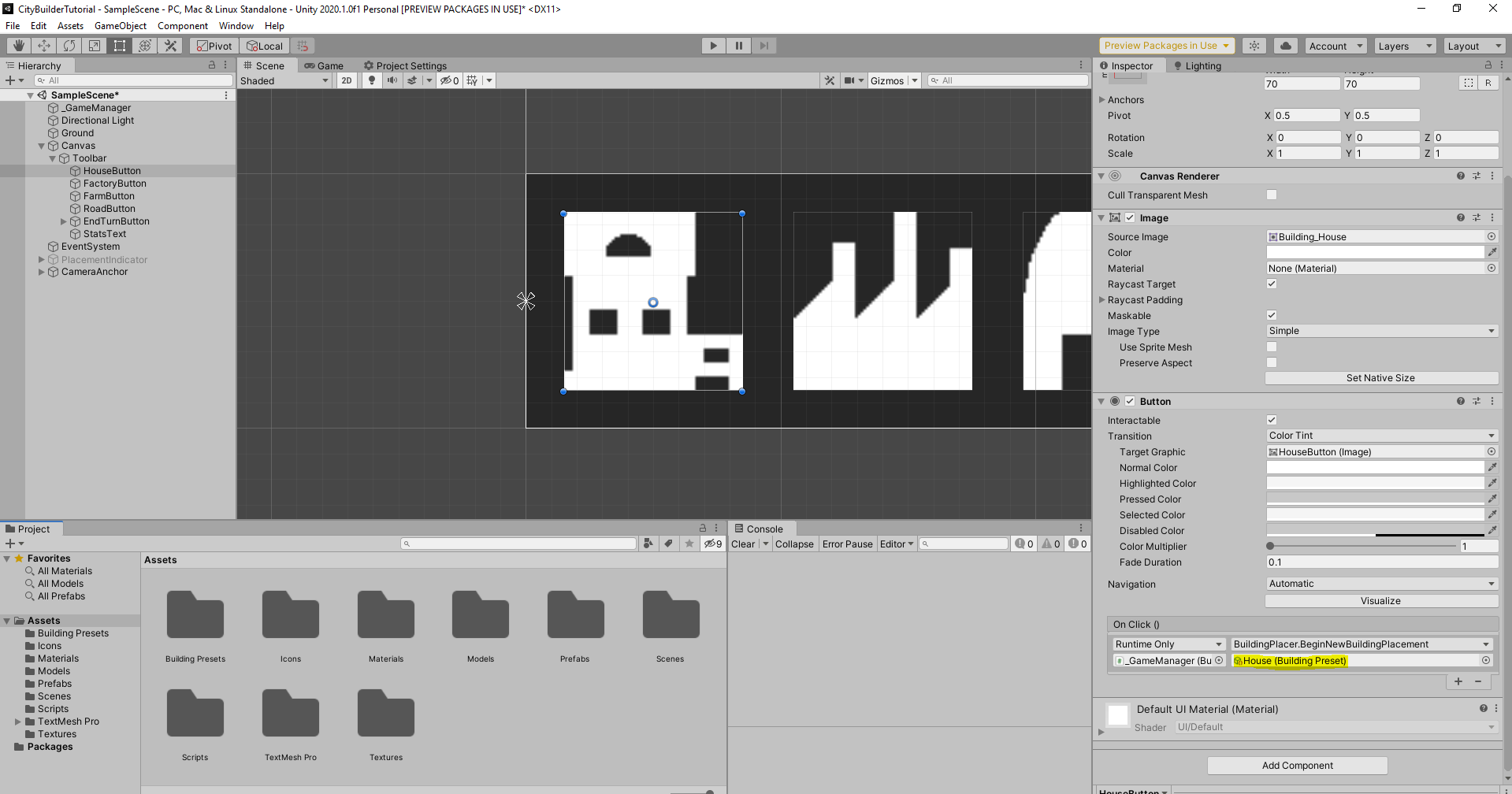Enable Preserve Aspect checkbox
This screenshot has width=1512, height=794.
pos(1272,362)
